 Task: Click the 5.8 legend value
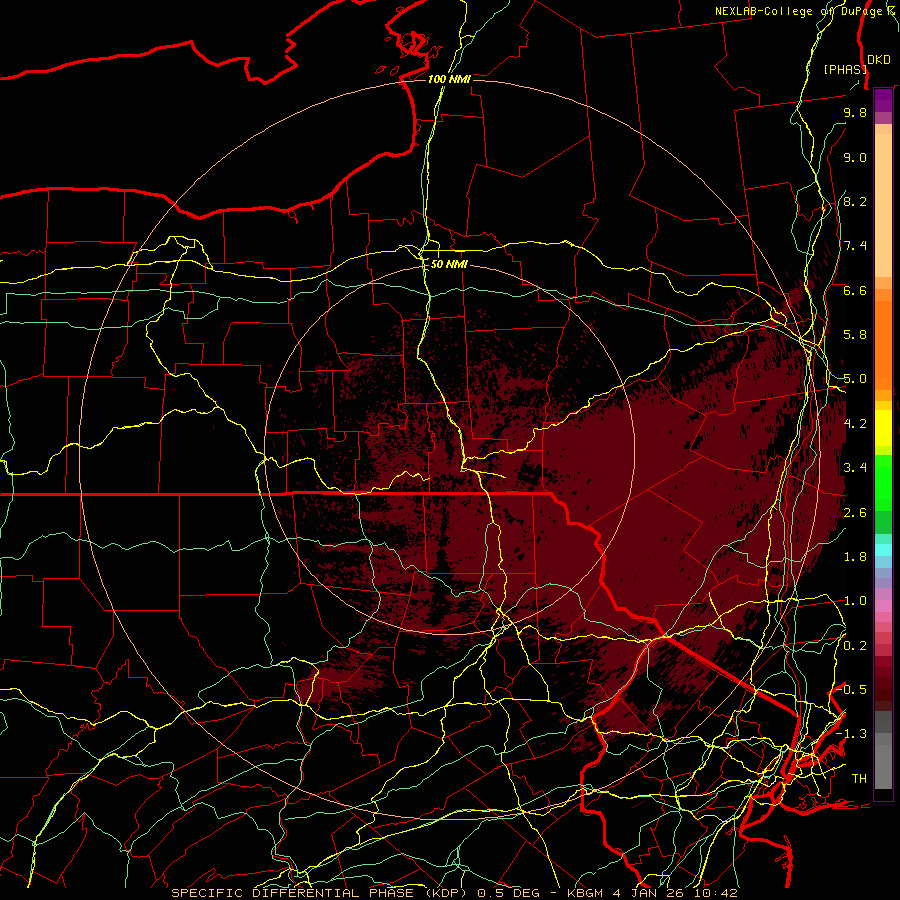click(855, 335)
